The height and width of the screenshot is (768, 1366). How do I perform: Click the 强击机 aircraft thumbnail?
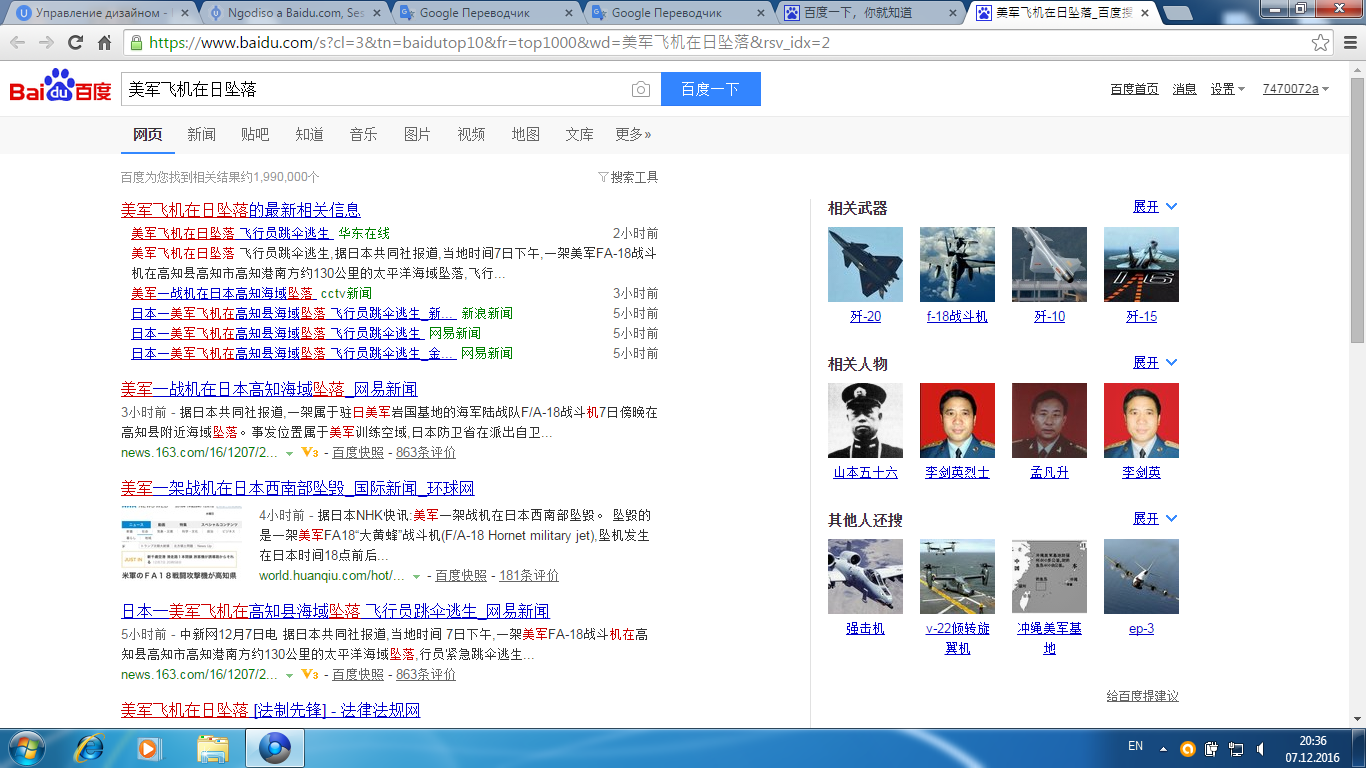coord(865,576)
